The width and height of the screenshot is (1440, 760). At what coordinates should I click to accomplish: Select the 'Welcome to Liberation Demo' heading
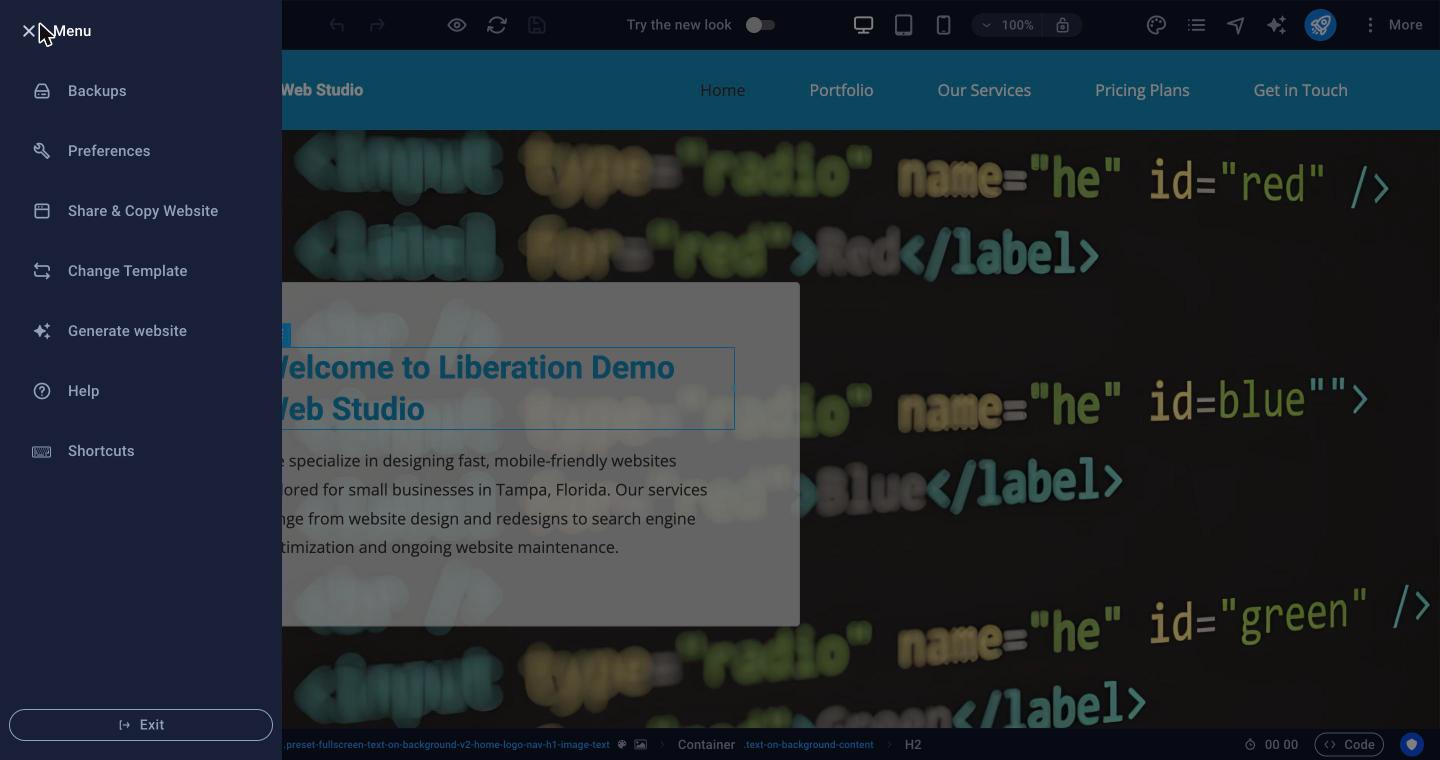tap(508, 388)
